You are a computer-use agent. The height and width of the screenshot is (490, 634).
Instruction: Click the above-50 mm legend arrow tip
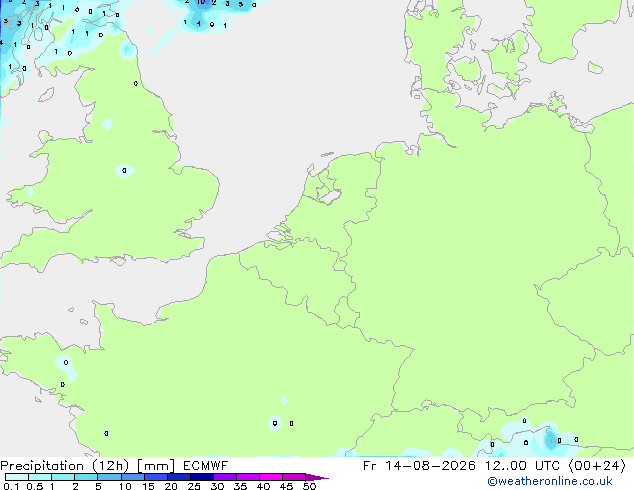[x=317, y=477]
